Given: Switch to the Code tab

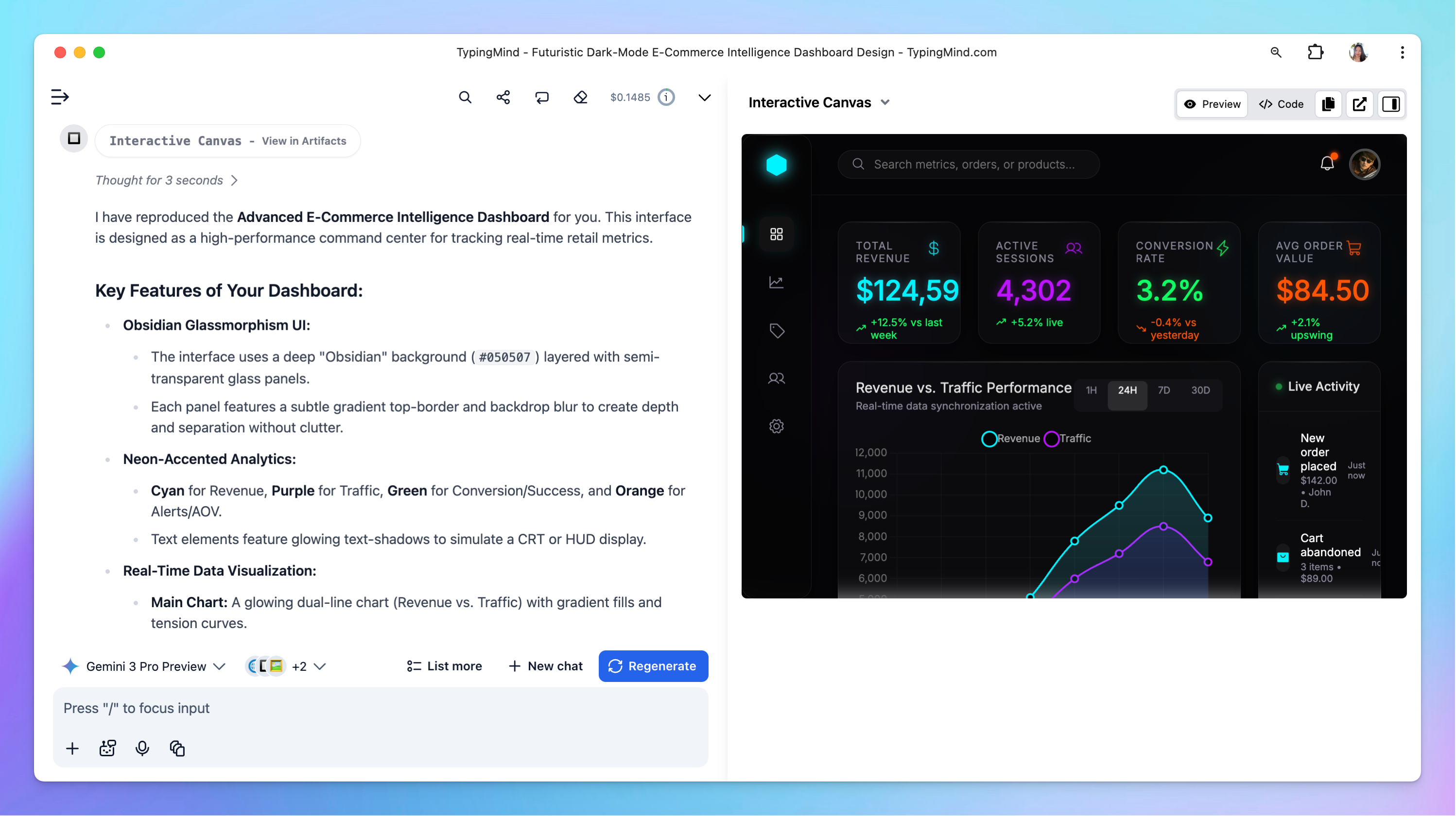Looking at the screenshot, I should click(1281, 104).
